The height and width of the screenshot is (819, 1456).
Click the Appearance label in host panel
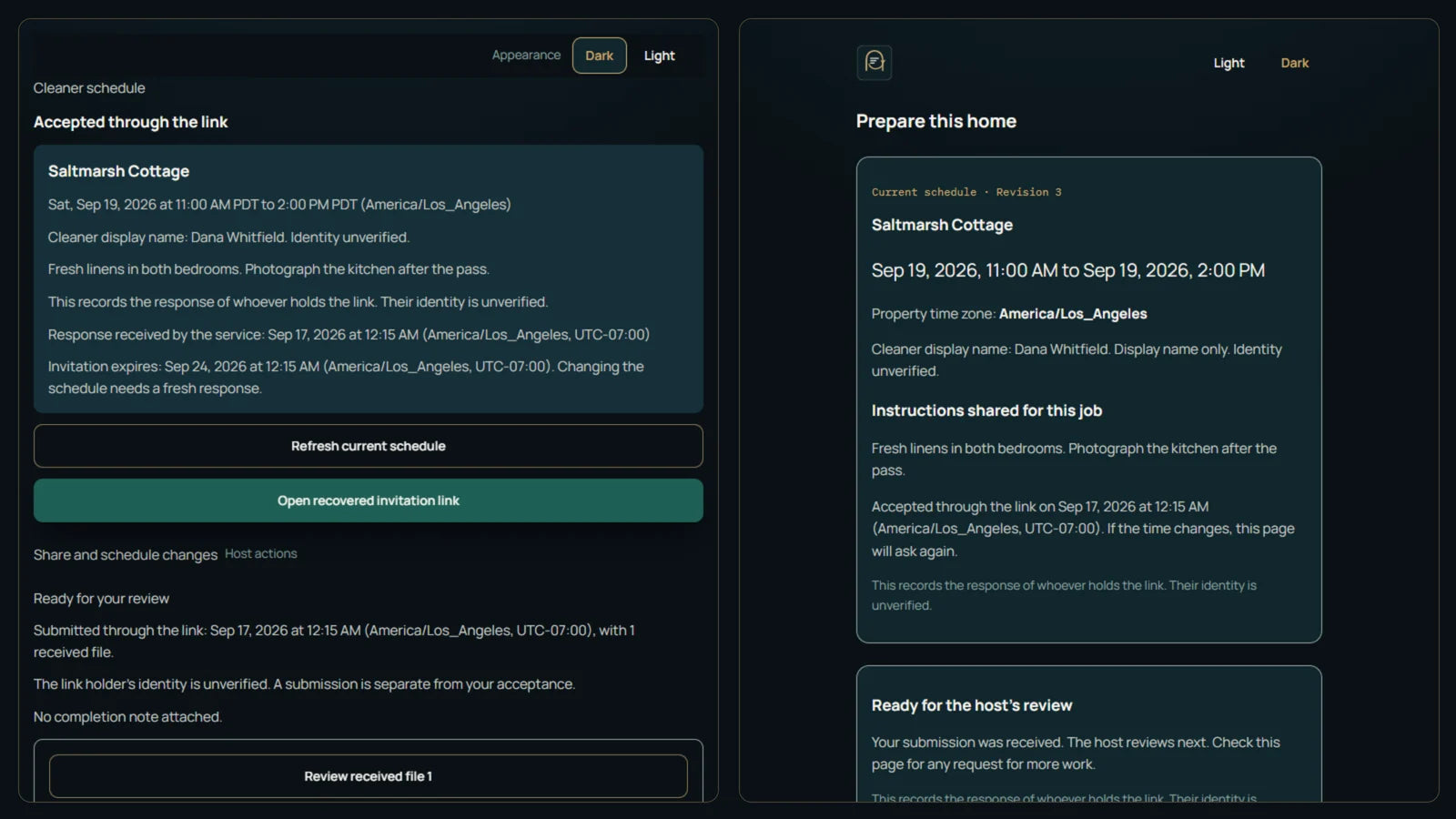(x=526, y=56)
